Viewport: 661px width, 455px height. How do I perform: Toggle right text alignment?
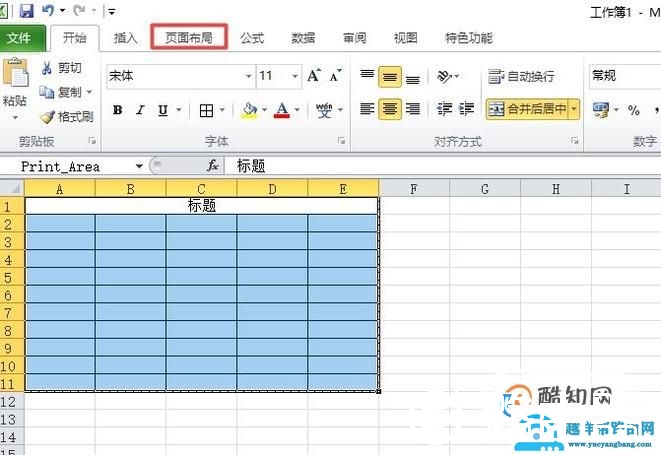(413, 109)
